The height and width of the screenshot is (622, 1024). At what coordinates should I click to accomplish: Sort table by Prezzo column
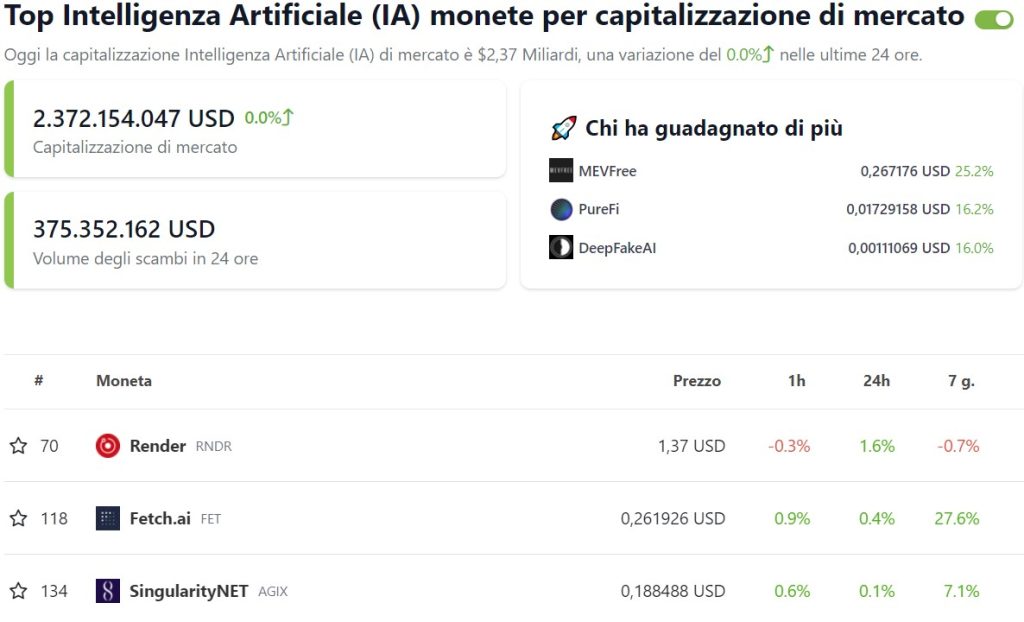[x=697, y=381]
